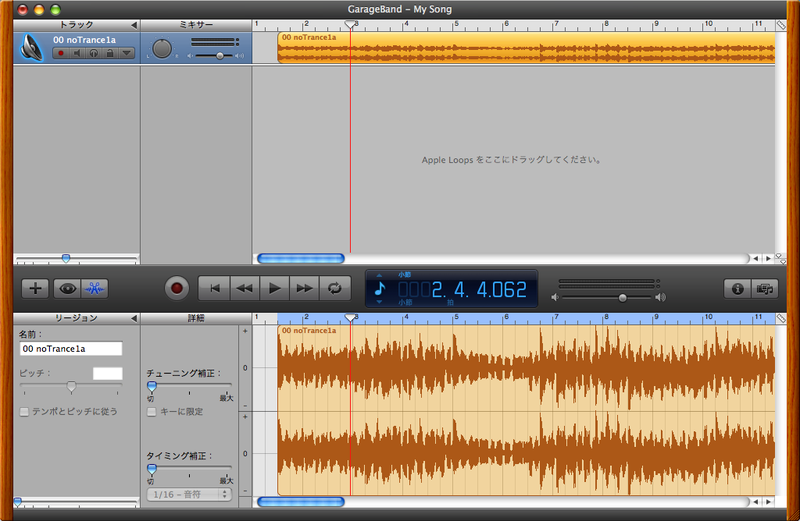Toggle the loop browser eye button
The height and width of the screenshot is (521, 800).
tap(67, 288)
